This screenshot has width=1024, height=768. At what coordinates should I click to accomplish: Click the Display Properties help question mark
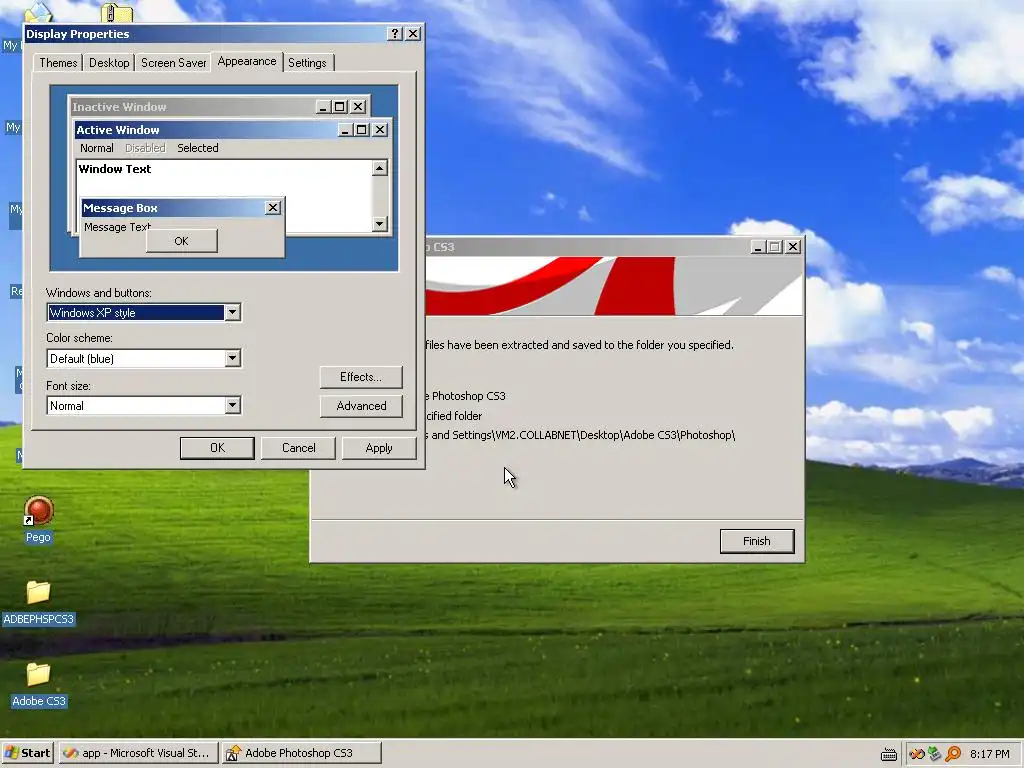click(394, 34)
